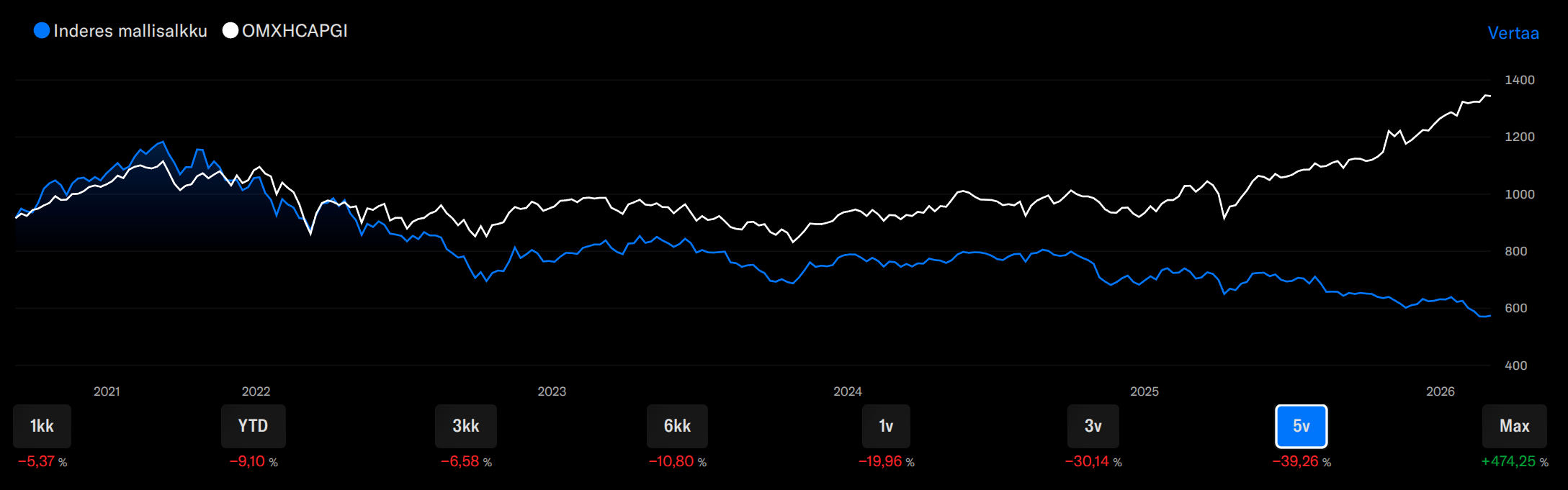Select the 1v range button
Image resolution: width=1568 pixels, height=490 pixels.
pos(886,426)
